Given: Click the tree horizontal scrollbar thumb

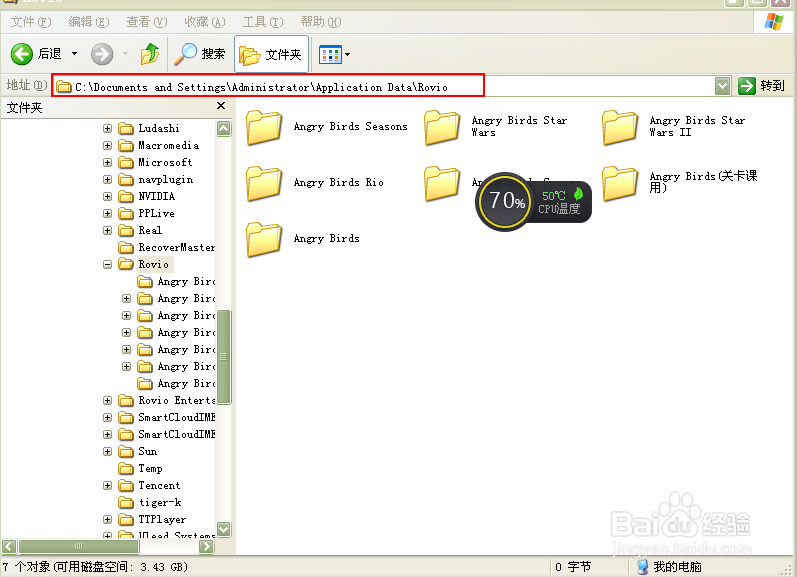Looking at the screenshot, I should pyautogui.click(x=78, y=546).
